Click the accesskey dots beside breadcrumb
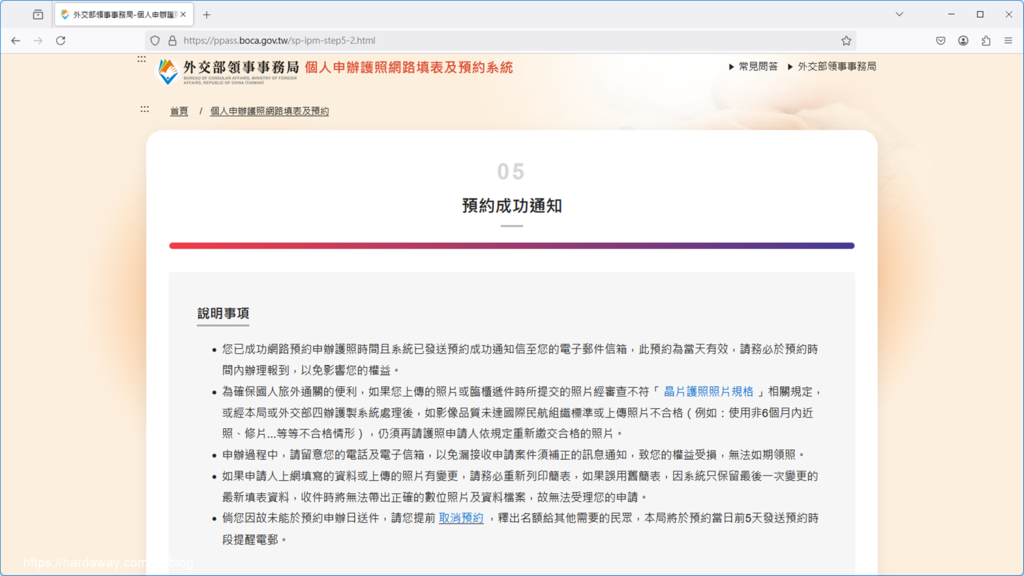 coord(144,109)
